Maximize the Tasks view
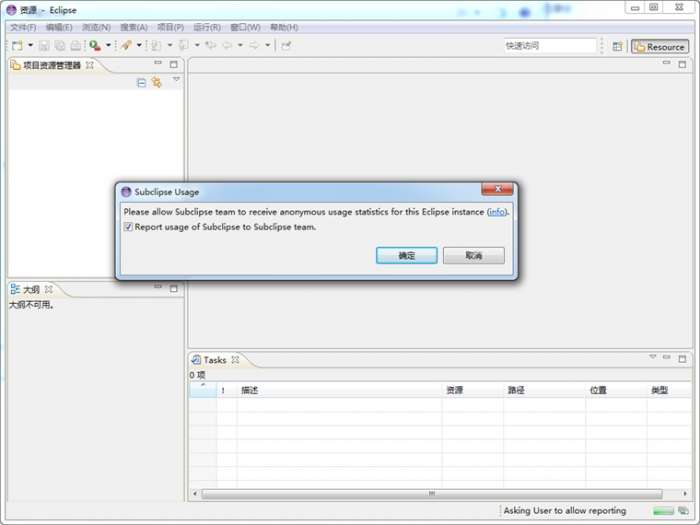700x525 pixels. (x=682, y=358)
